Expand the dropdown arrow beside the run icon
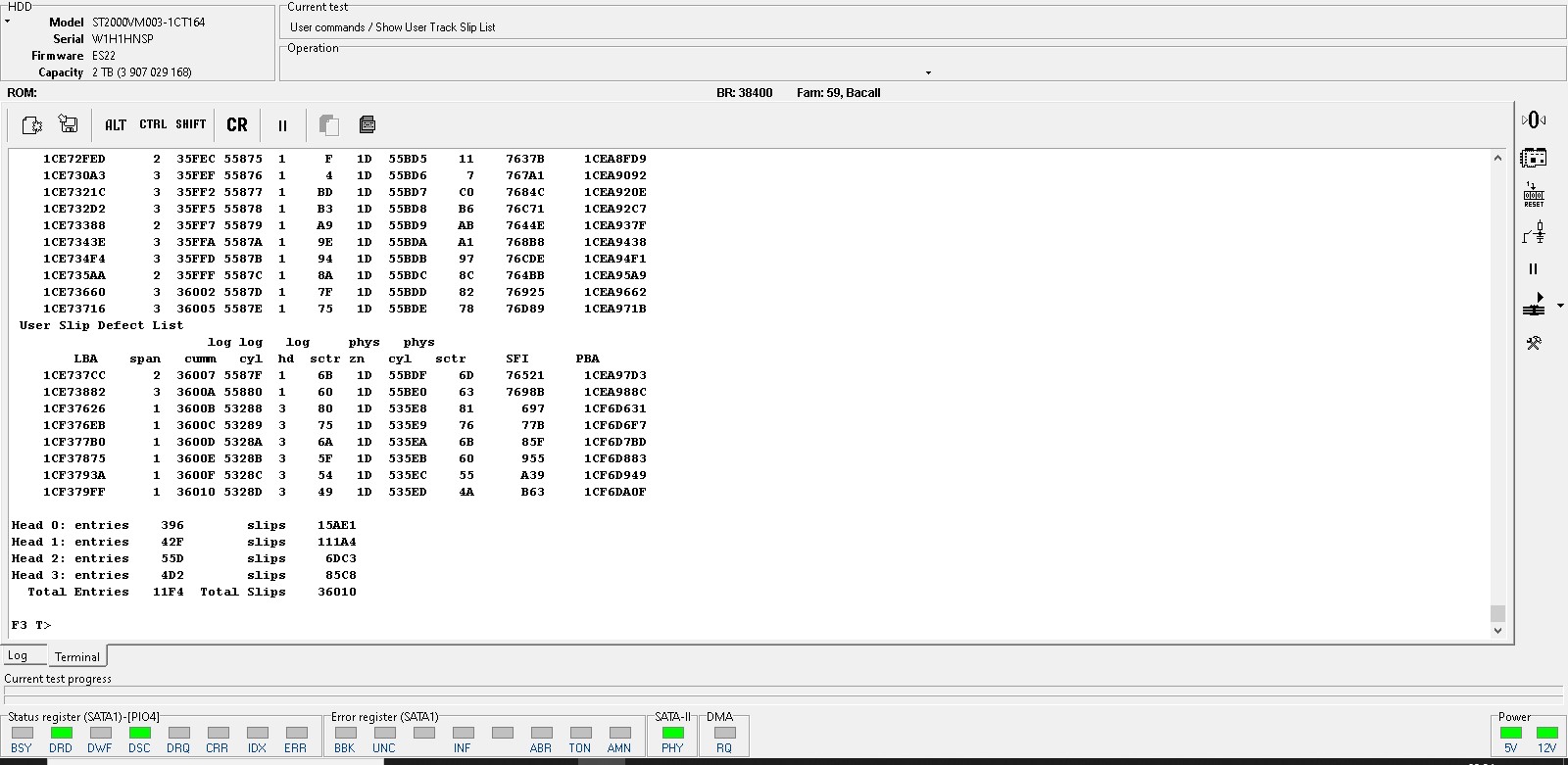 coord(1560,307)
